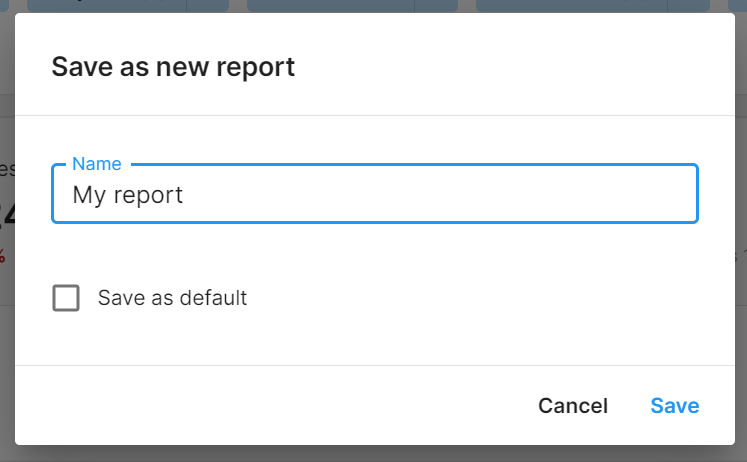
Task: Click empty footer space left of Cancel
Action: coord(280,405)
